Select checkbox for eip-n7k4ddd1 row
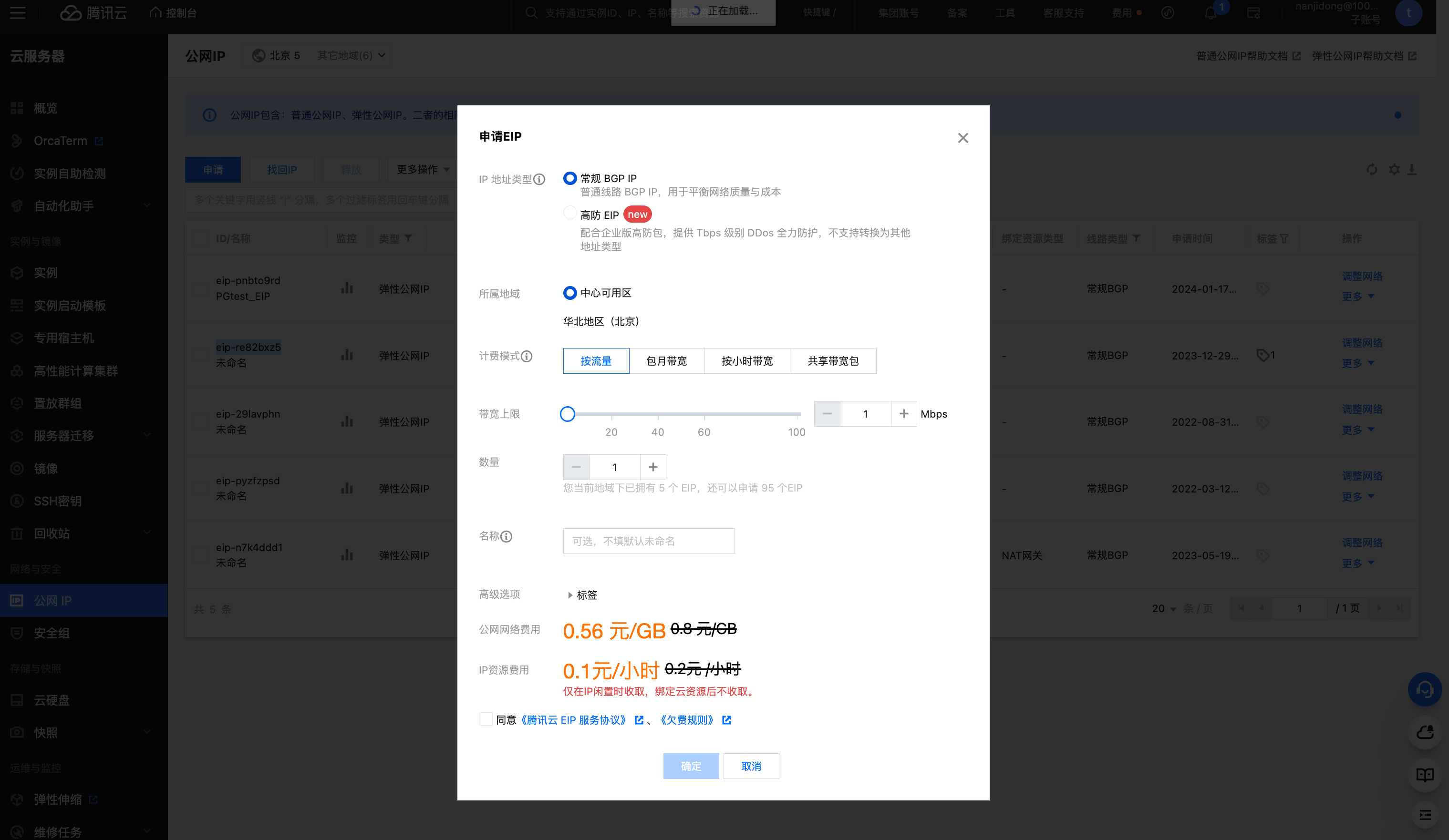1449x840 pixels. tap(201, 555)
